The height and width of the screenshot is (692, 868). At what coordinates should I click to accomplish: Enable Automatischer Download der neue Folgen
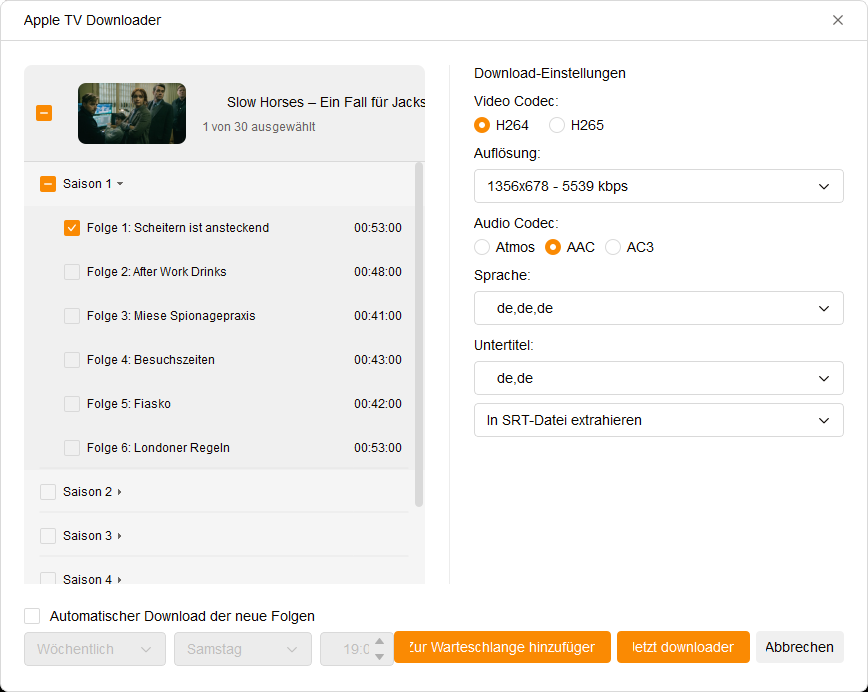(x=33, y=616)
